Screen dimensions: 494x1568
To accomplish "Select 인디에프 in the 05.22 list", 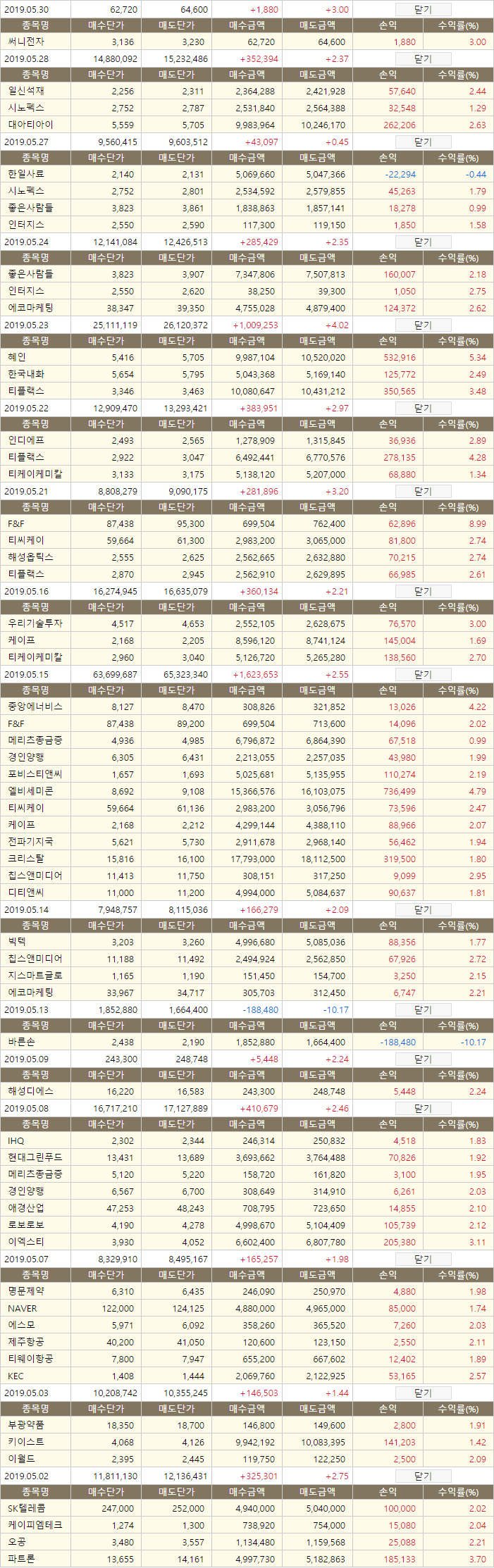I will pos(25,441).
